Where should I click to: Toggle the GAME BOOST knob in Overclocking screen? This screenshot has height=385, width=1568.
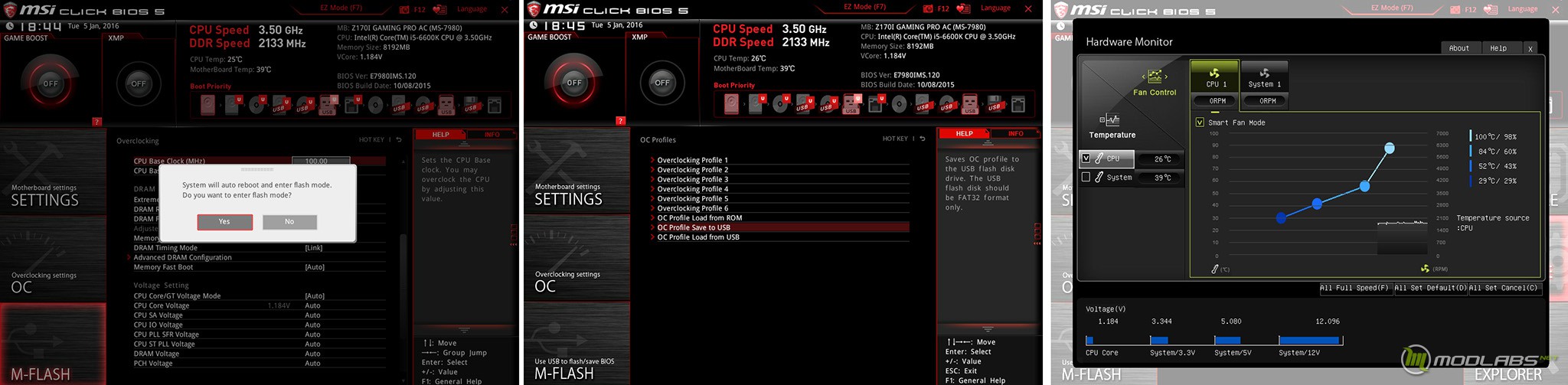click(x=51, y=83)
